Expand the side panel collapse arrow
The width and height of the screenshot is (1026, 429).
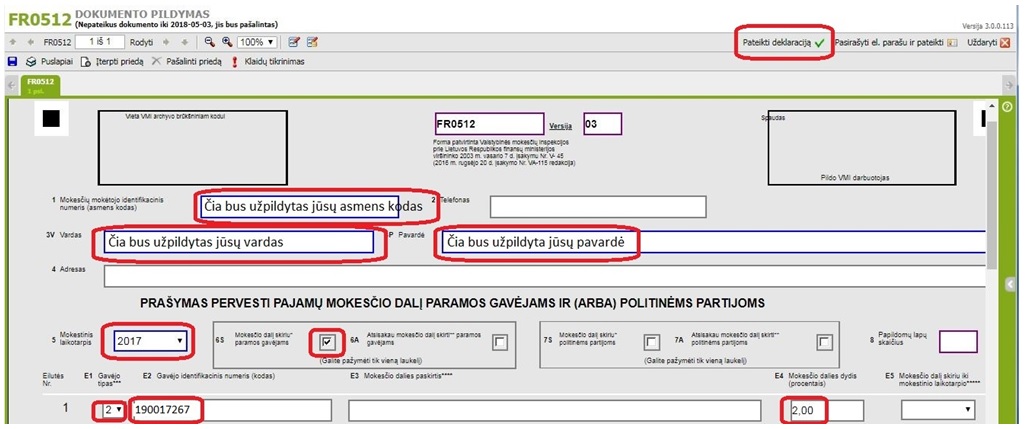tap(1011, 284)
